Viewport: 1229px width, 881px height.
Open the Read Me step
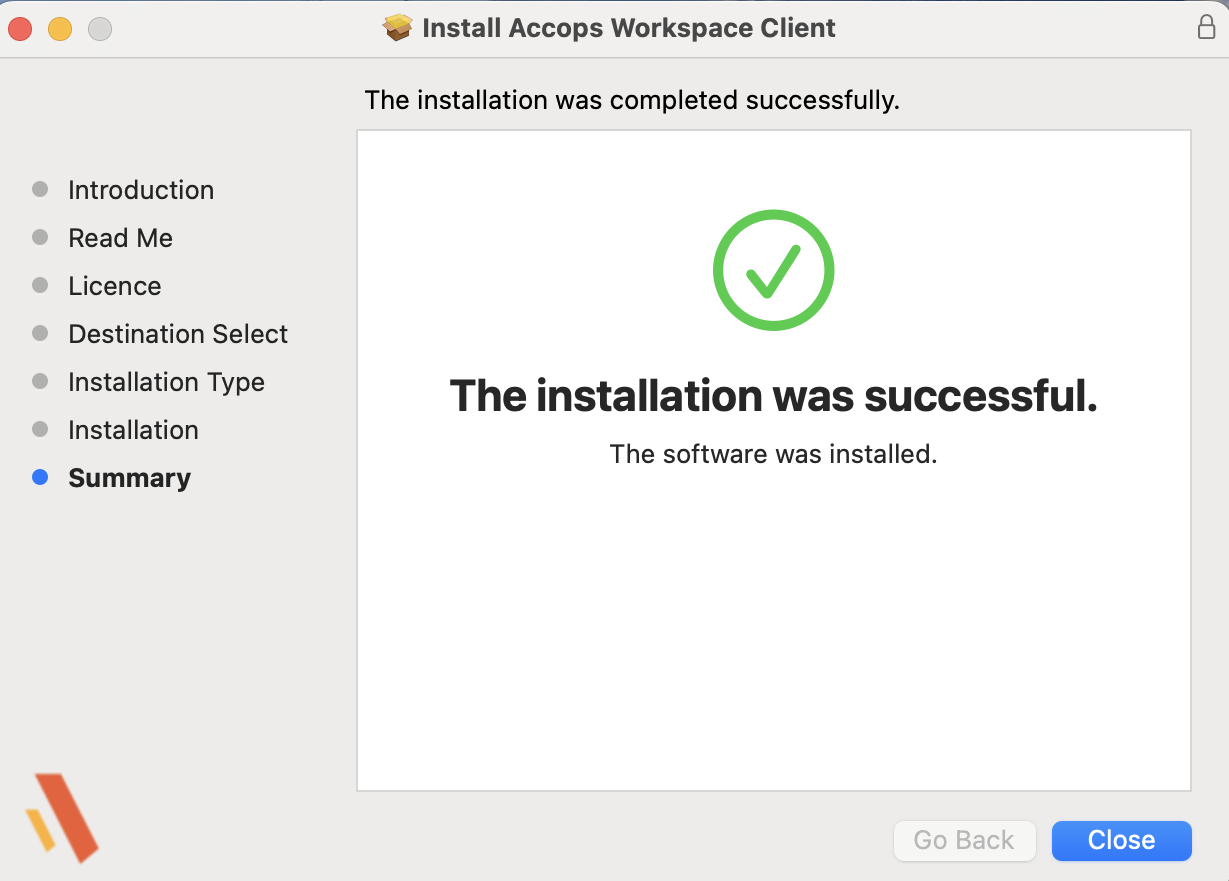pyautogui.click(x=120, y=238)
